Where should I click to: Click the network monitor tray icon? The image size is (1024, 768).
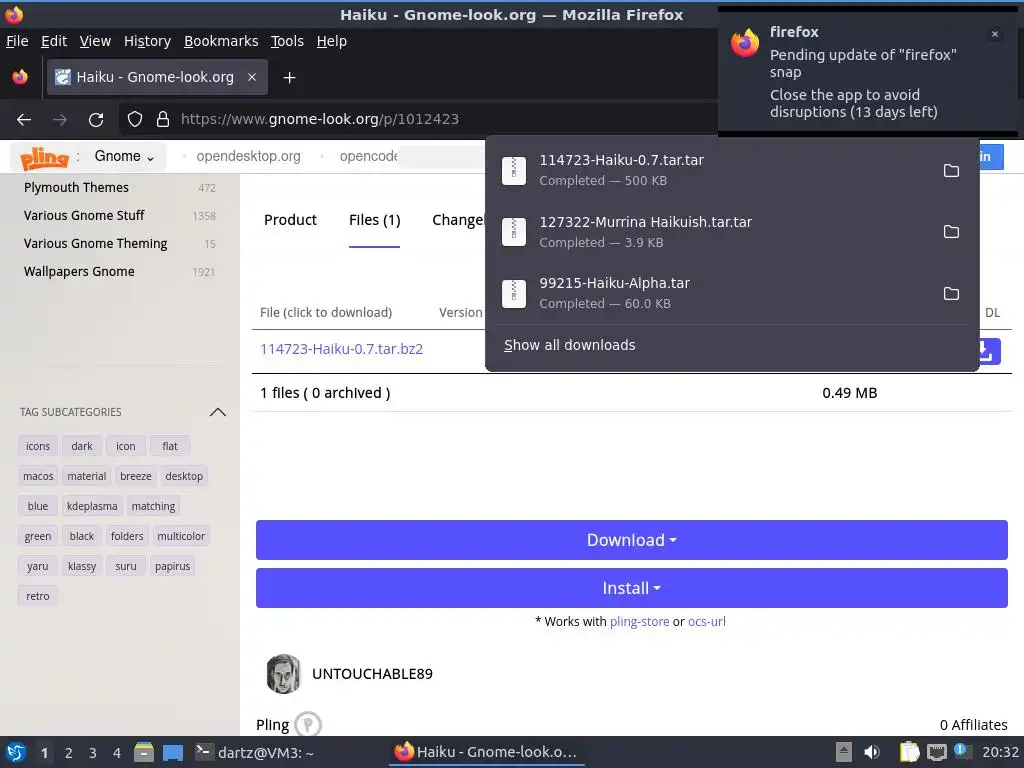click(x=936, y=752)
